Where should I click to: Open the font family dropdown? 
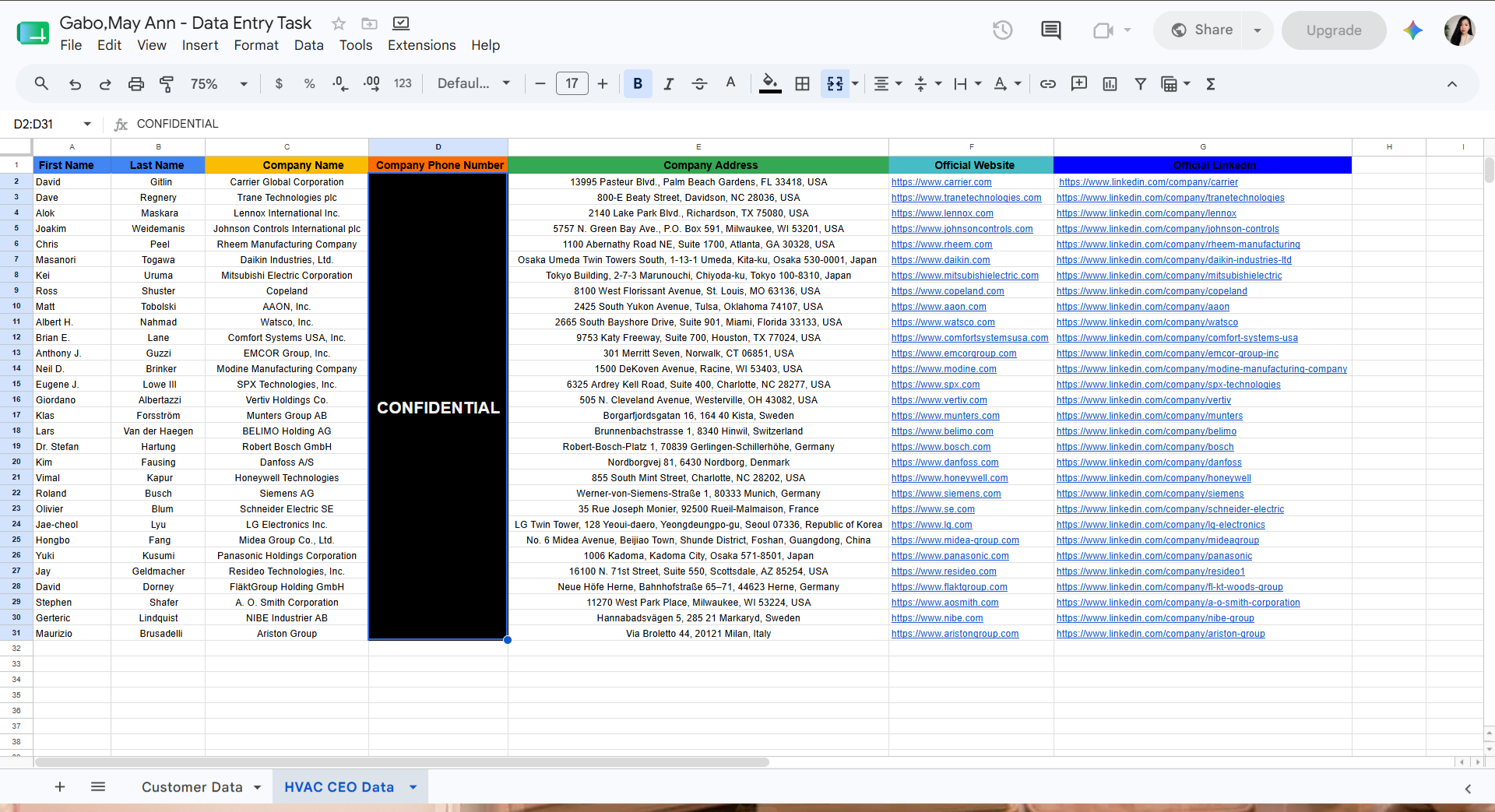[x=473, y=84]
